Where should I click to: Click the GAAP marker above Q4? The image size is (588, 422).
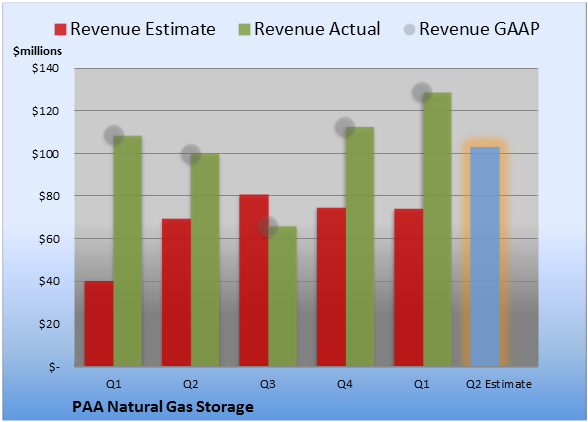coord(345,127)
